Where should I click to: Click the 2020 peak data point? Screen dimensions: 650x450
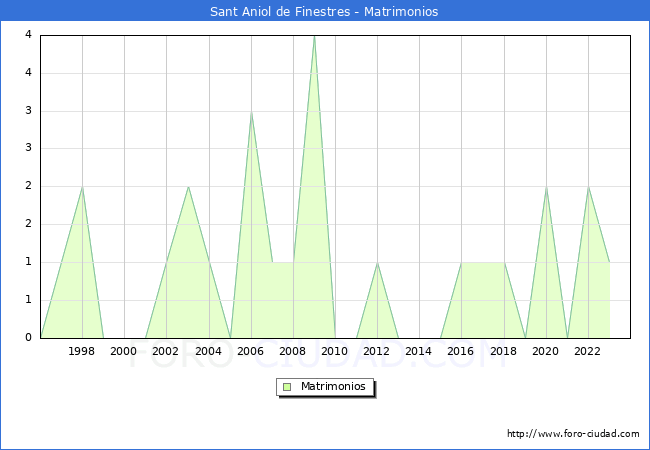(546, 187)
